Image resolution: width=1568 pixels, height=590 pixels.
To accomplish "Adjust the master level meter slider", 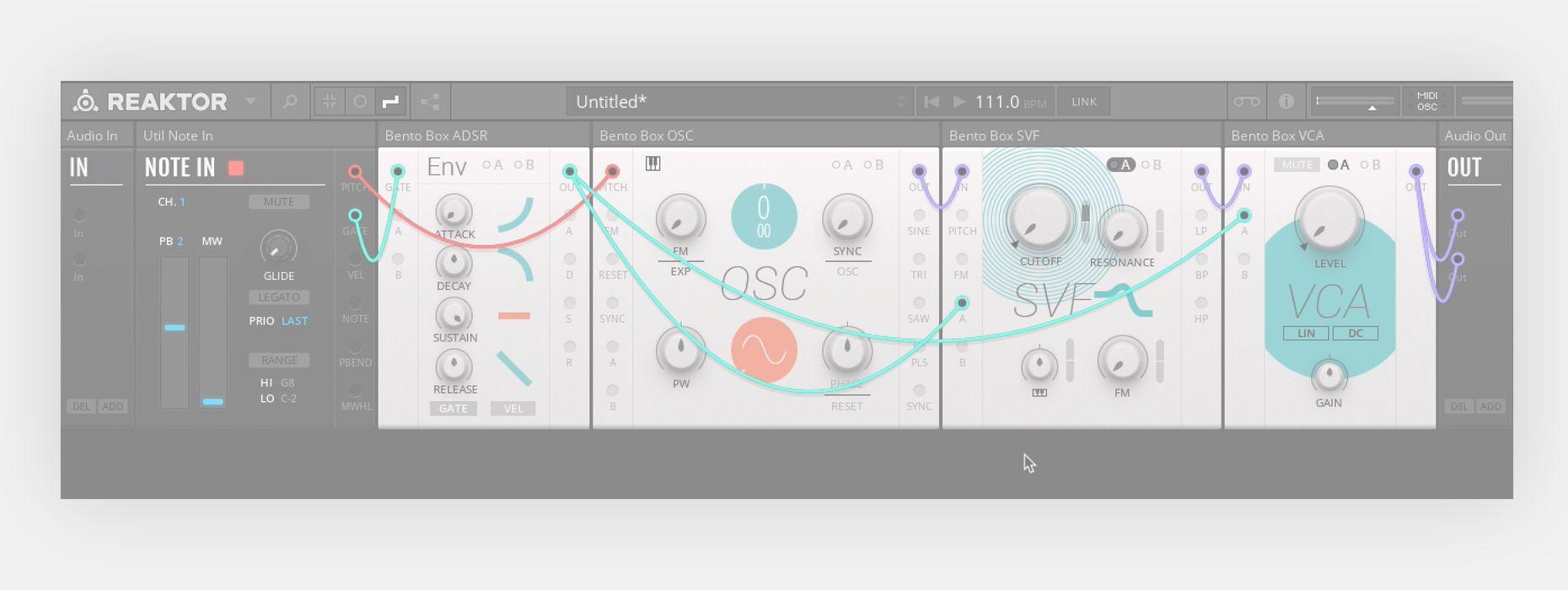I will 1354,102.
